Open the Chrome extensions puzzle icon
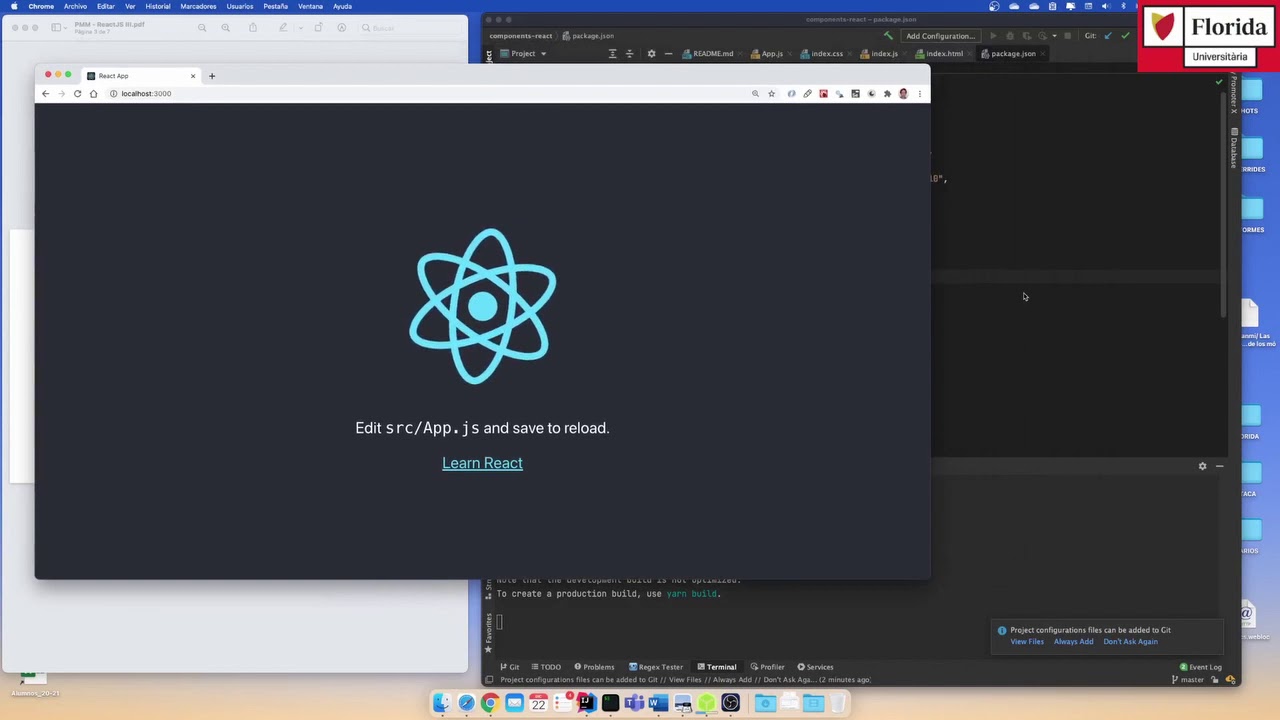The height and width of the screenshot is (720, 1280). 887,94
